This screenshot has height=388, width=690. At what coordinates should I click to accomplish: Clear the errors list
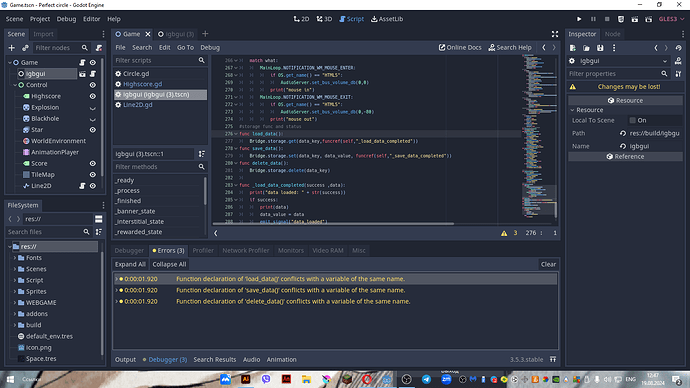[x=548, y=264]
